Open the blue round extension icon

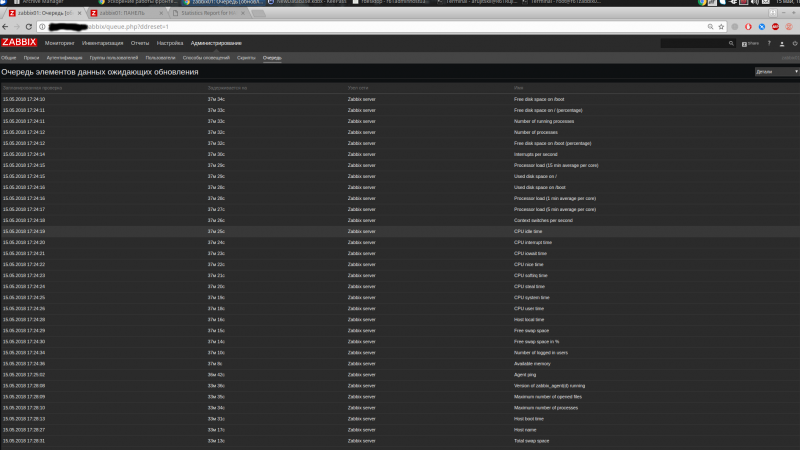[x=762, y=27]
